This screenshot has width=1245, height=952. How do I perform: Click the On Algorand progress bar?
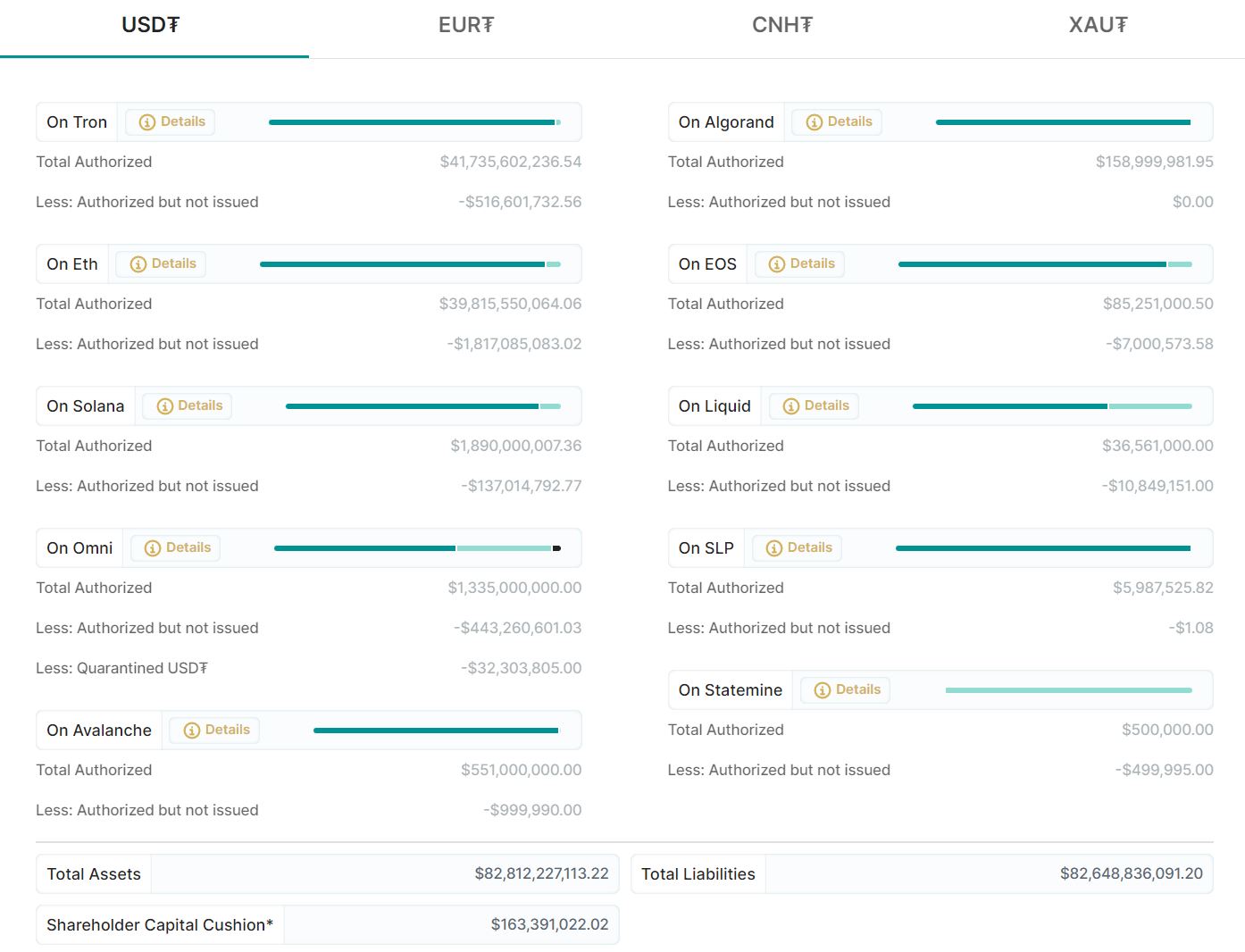point(1063,122)
